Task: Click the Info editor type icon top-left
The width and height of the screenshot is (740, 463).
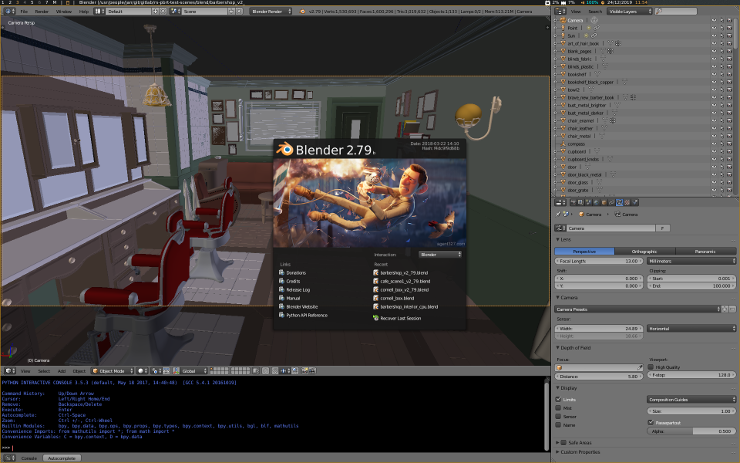Action: [7, 11]
